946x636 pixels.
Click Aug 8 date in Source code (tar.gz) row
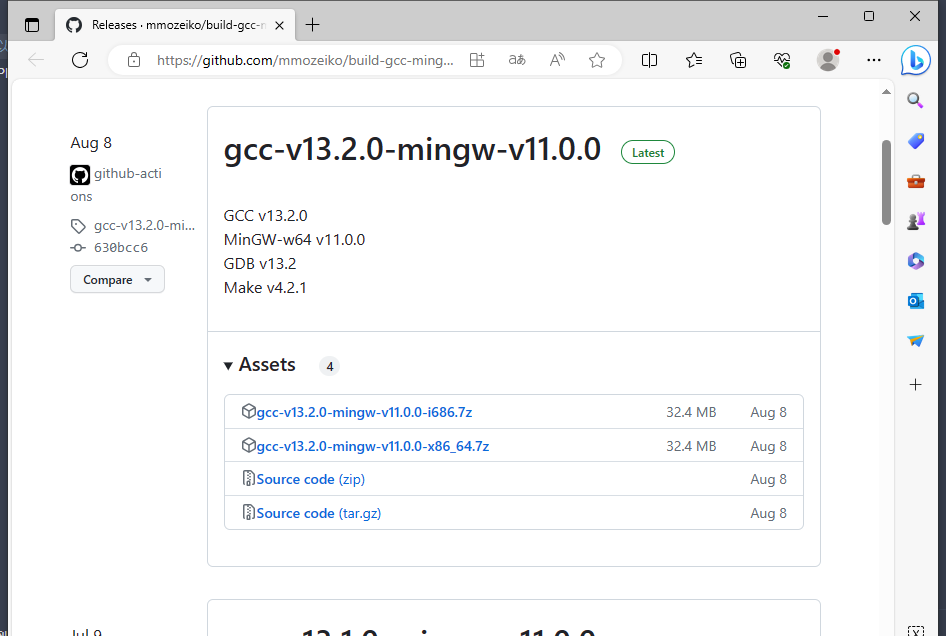pos(769,513)
